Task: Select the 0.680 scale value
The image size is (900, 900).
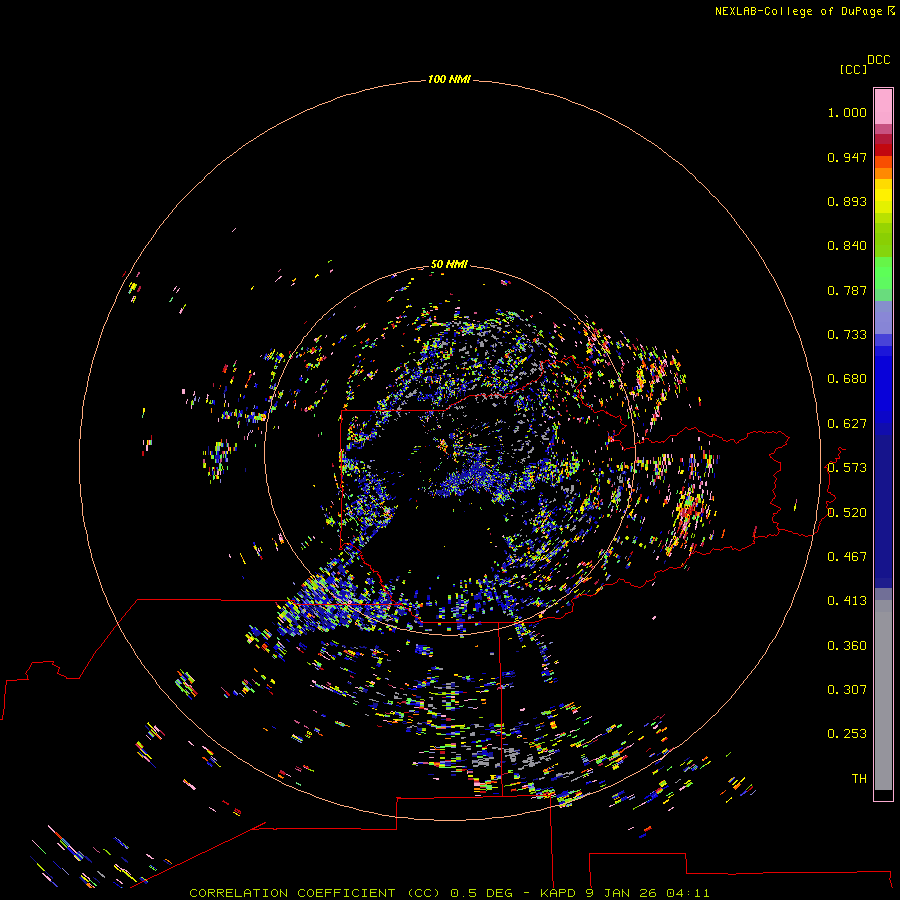Action: point(847,379)
